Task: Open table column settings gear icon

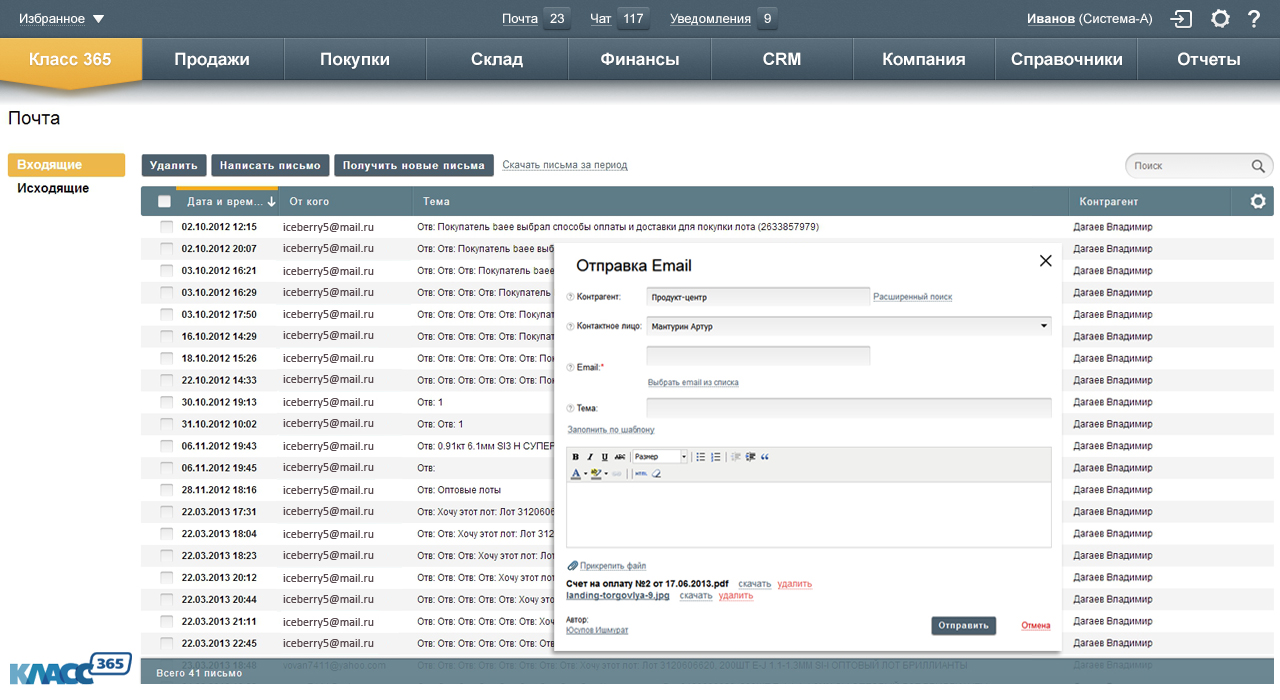Action: tap(1258, 201)
